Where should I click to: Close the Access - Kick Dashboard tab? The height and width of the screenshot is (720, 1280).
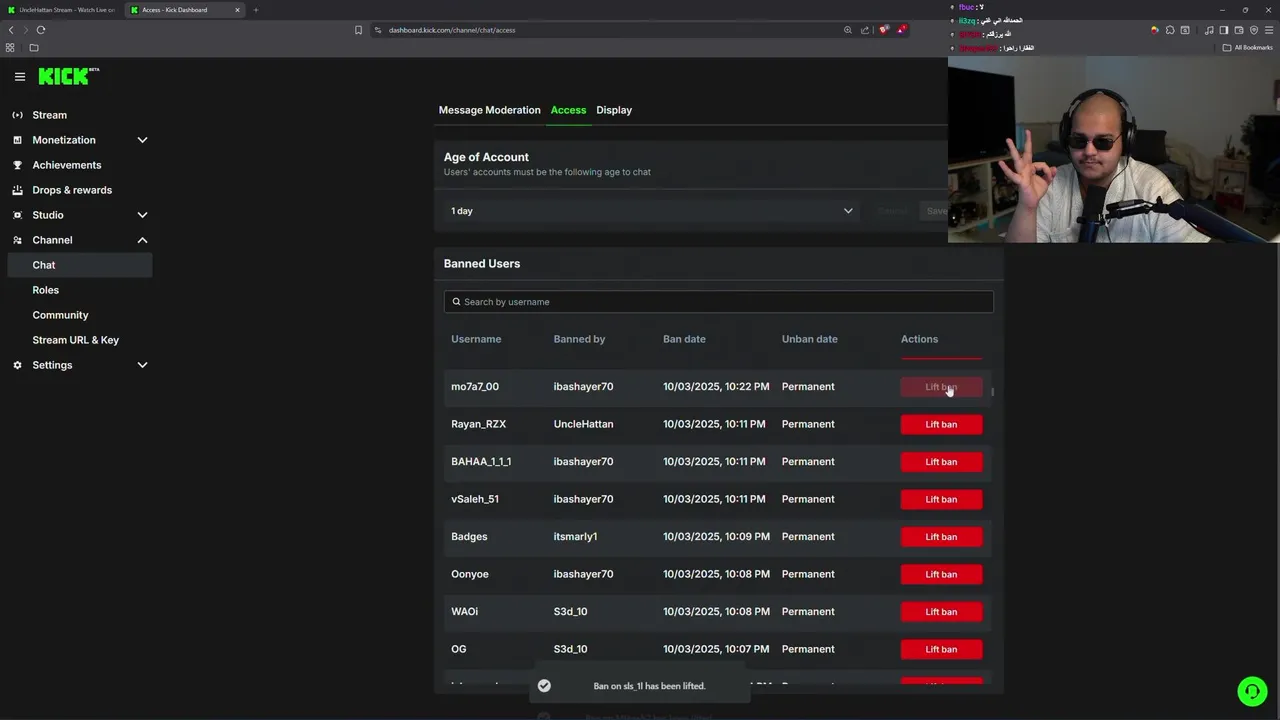237,10
